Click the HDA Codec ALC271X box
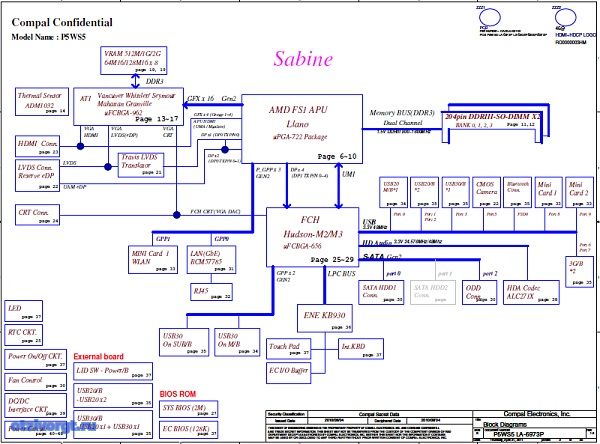The image size is (600, 444). (x=531, y=292)
